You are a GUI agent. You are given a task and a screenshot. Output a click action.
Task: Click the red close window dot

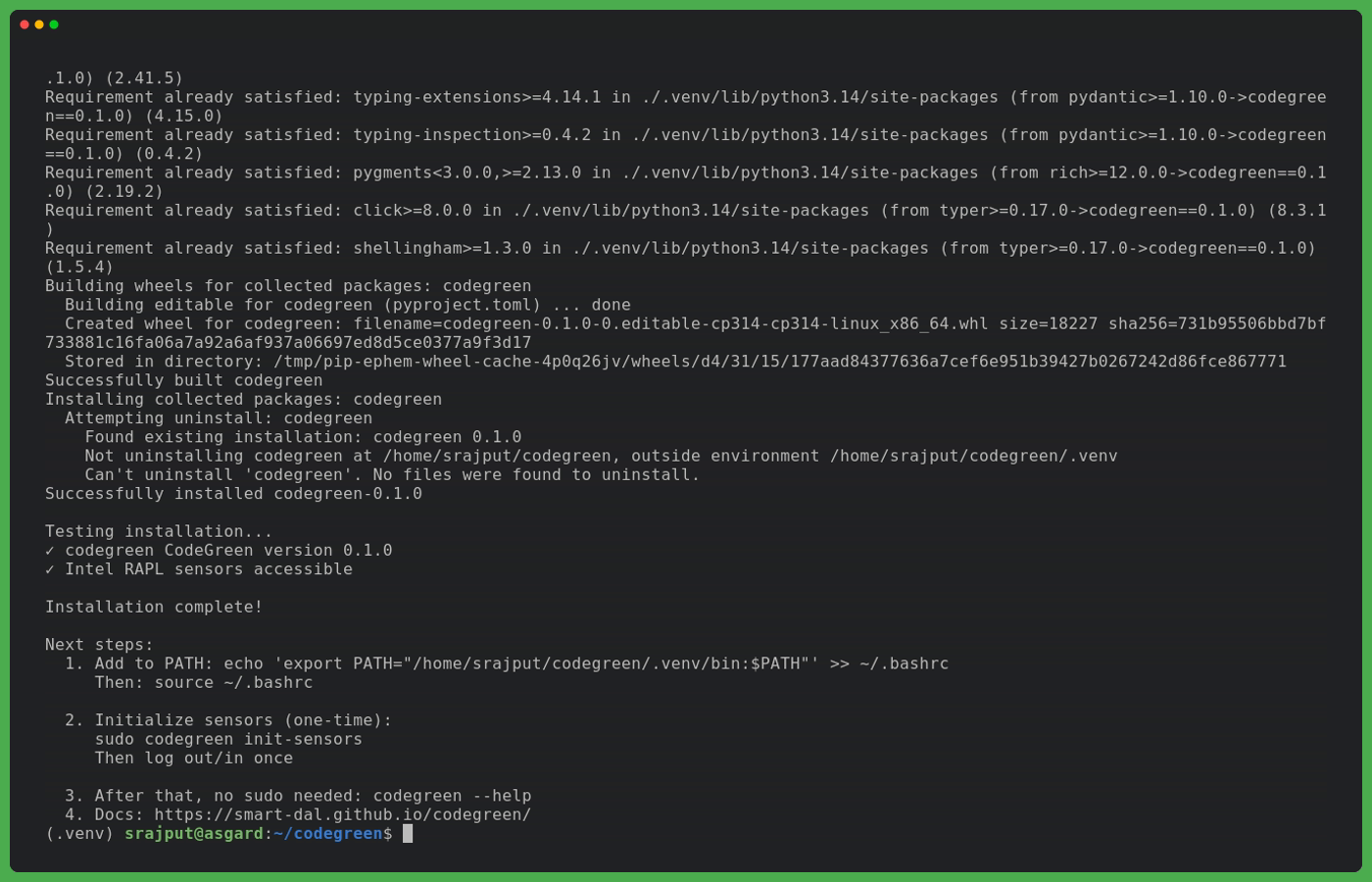(24, 24)
